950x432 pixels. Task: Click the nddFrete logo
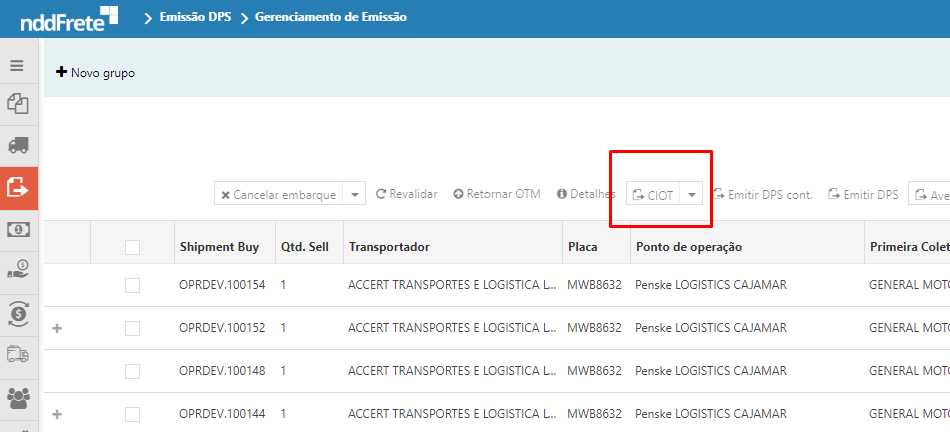click(69, 19)
